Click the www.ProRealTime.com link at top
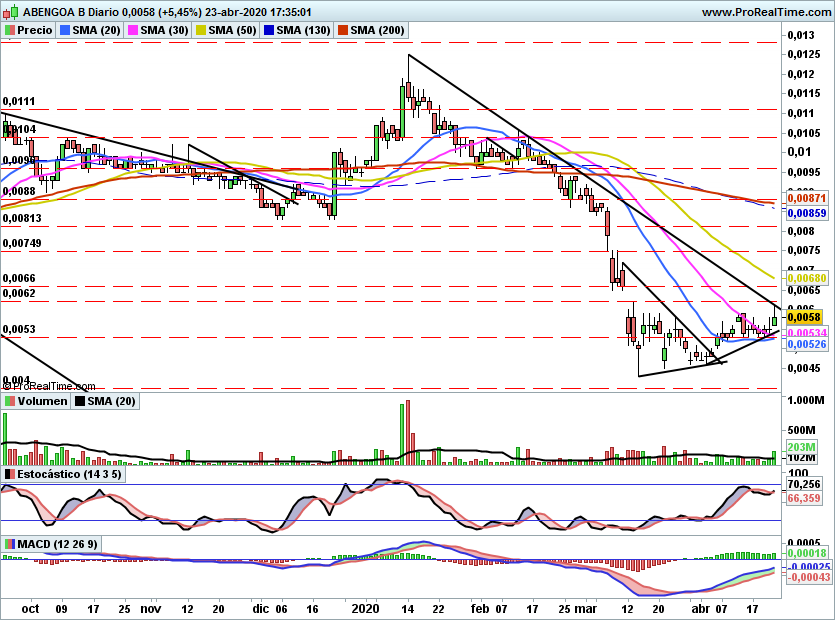The width and height of the screenshot is (835, 620). pos(766,12)
